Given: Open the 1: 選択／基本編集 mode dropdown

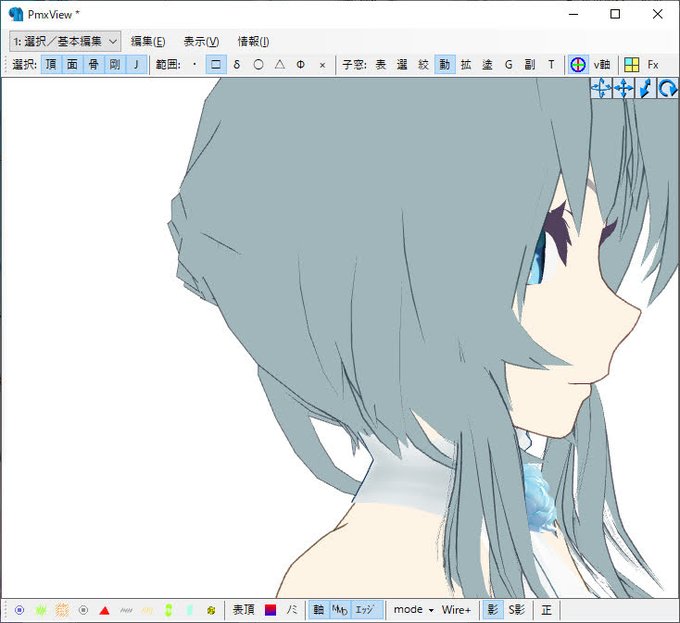Looking at the screenshot, I should [65, 41].
